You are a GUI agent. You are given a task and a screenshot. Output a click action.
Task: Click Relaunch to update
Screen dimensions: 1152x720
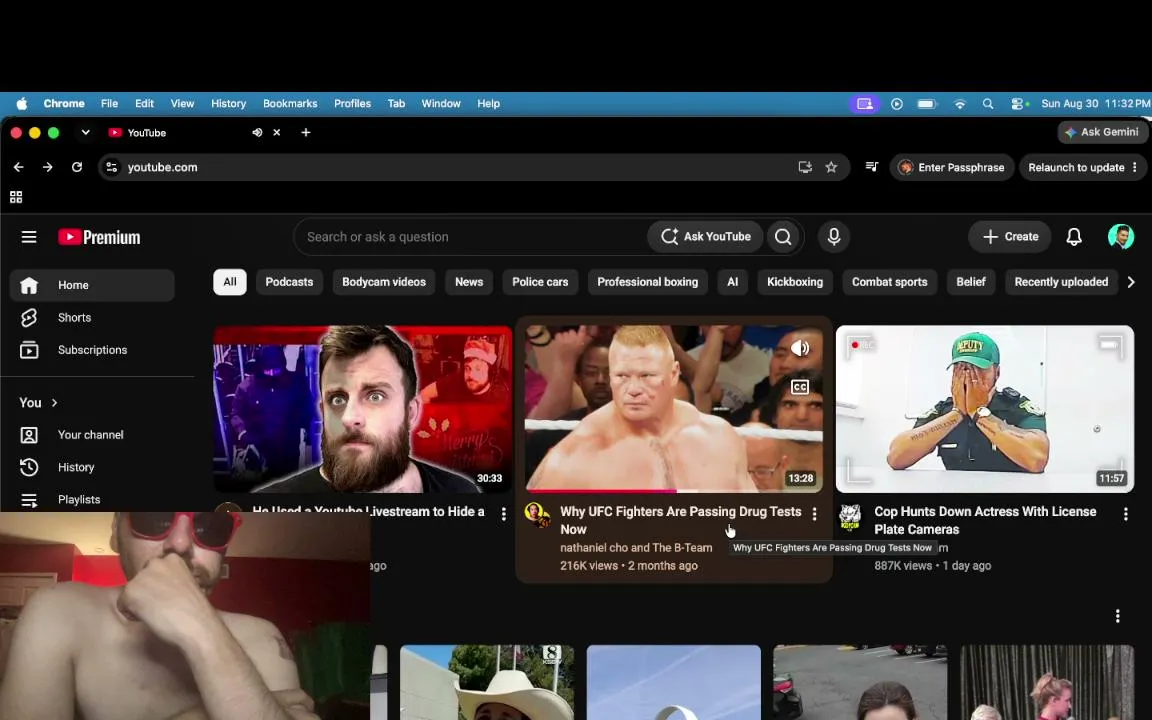point(1076,168)
